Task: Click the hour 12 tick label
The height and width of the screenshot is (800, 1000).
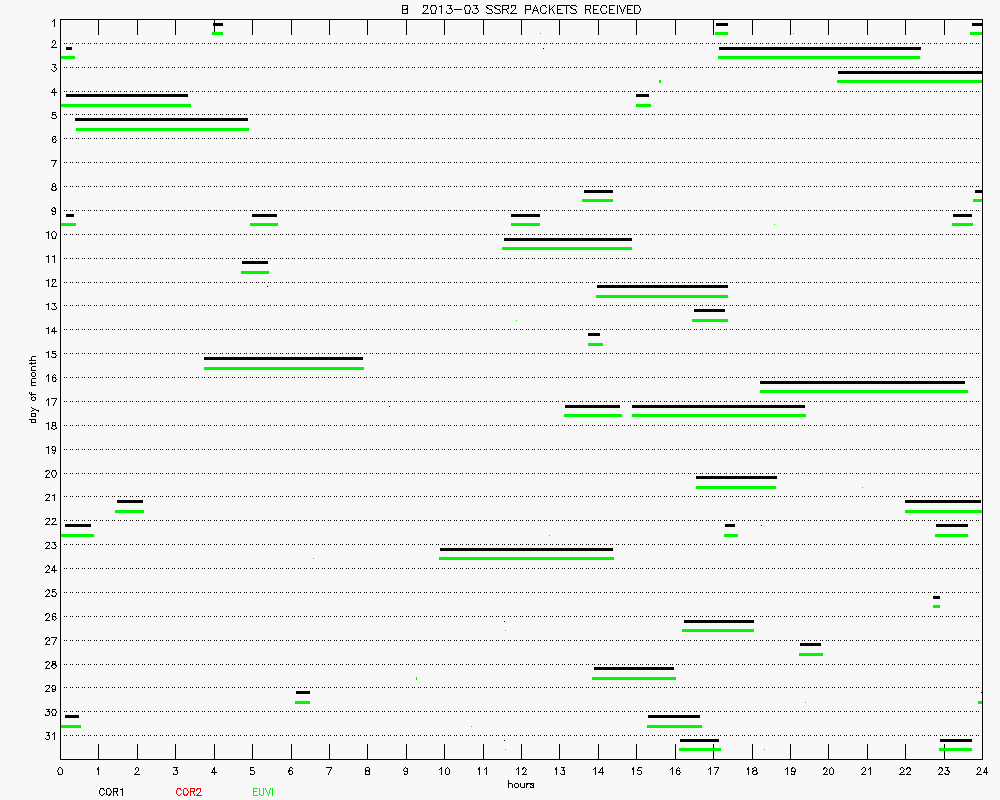Action: (521, 771)
